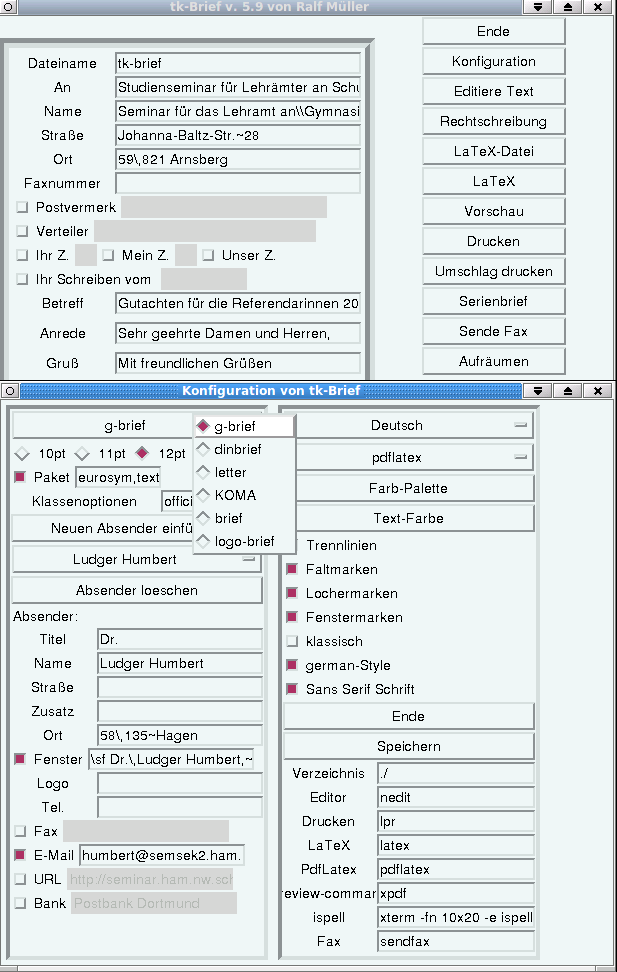The height and width of the screenshot is (972, 617).
Task: Open the Deutsch language dropdown
Action: pyautogui.click(x=409, y=426)
